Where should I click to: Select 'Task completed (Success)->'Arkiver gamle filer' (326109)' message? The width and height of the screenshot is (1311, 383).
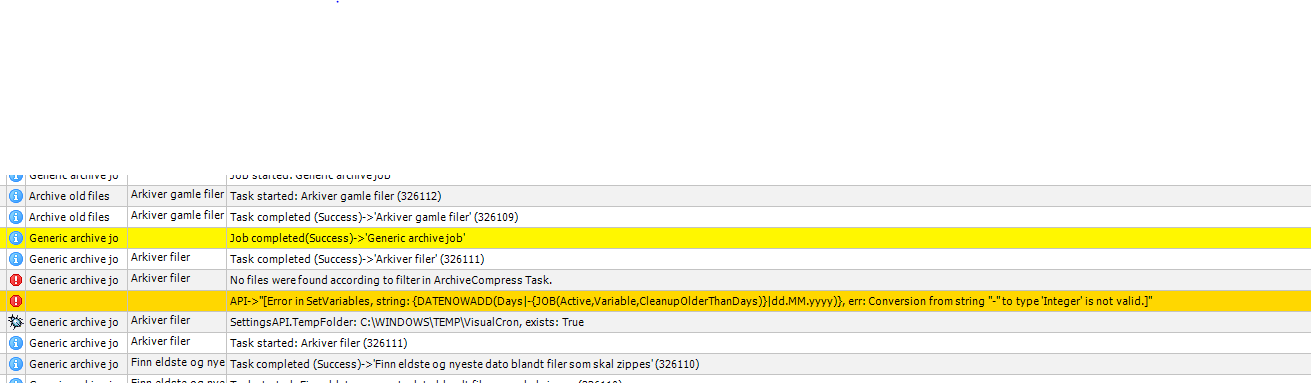(374, 217)
